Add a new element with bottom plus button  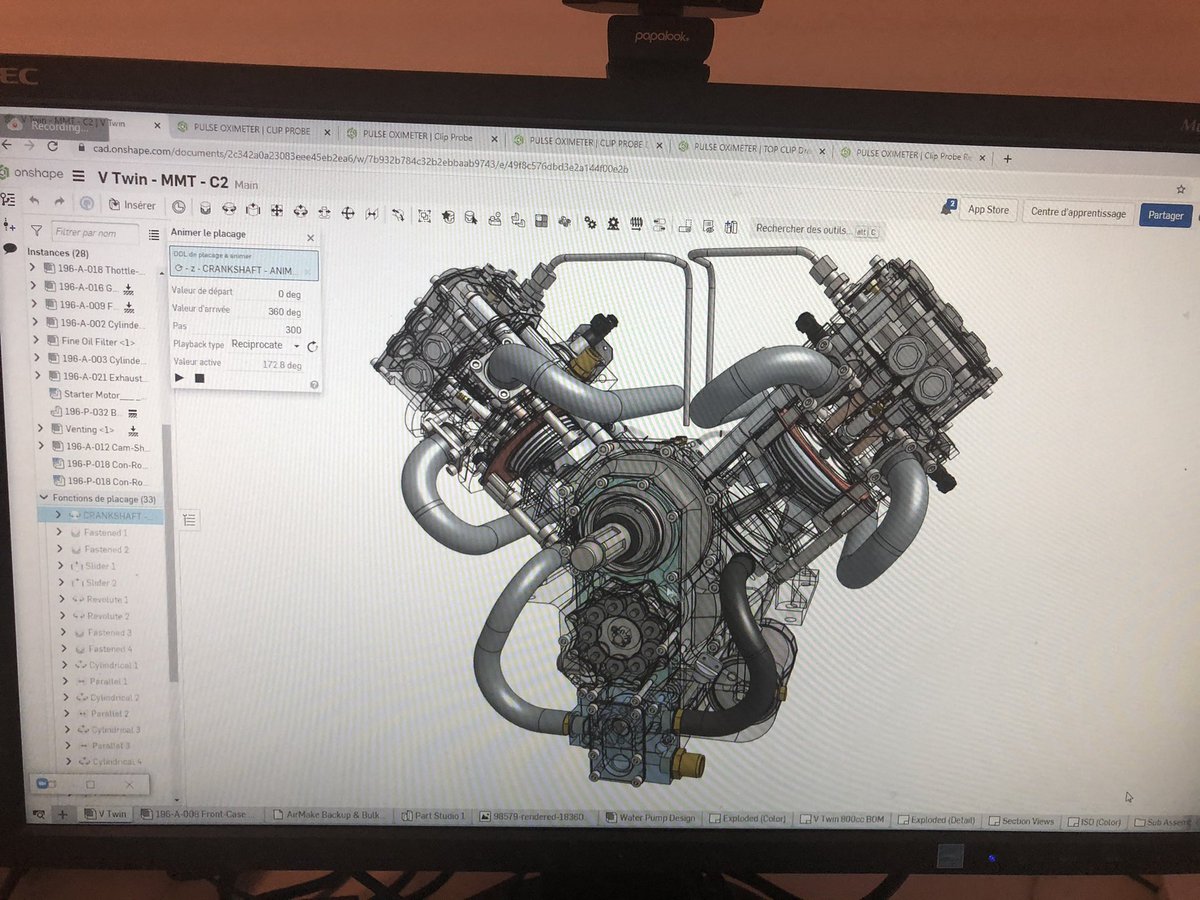[x=62, y=814]
